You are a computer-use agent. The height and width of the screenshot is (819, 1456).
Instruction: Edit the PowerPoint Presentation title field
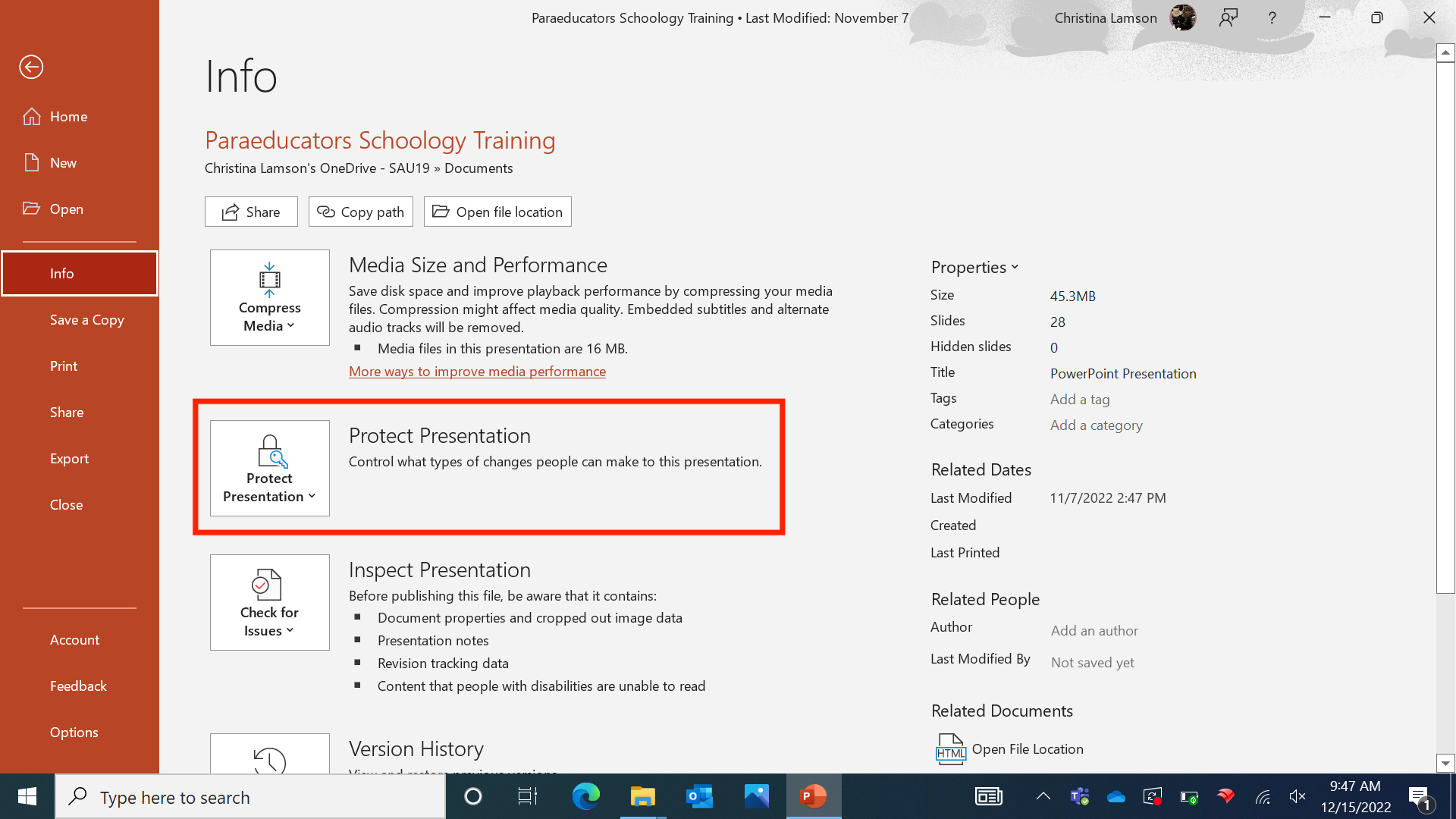(1123, 374)
